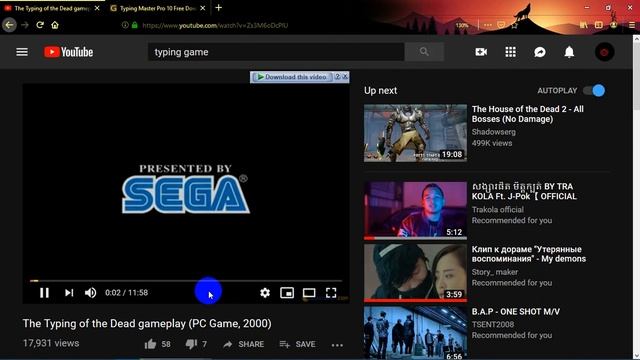The width and height of the screenshot is (640, 360).
Task: Dislike the video with thumbs down
Action: click(x=191, y=344)
